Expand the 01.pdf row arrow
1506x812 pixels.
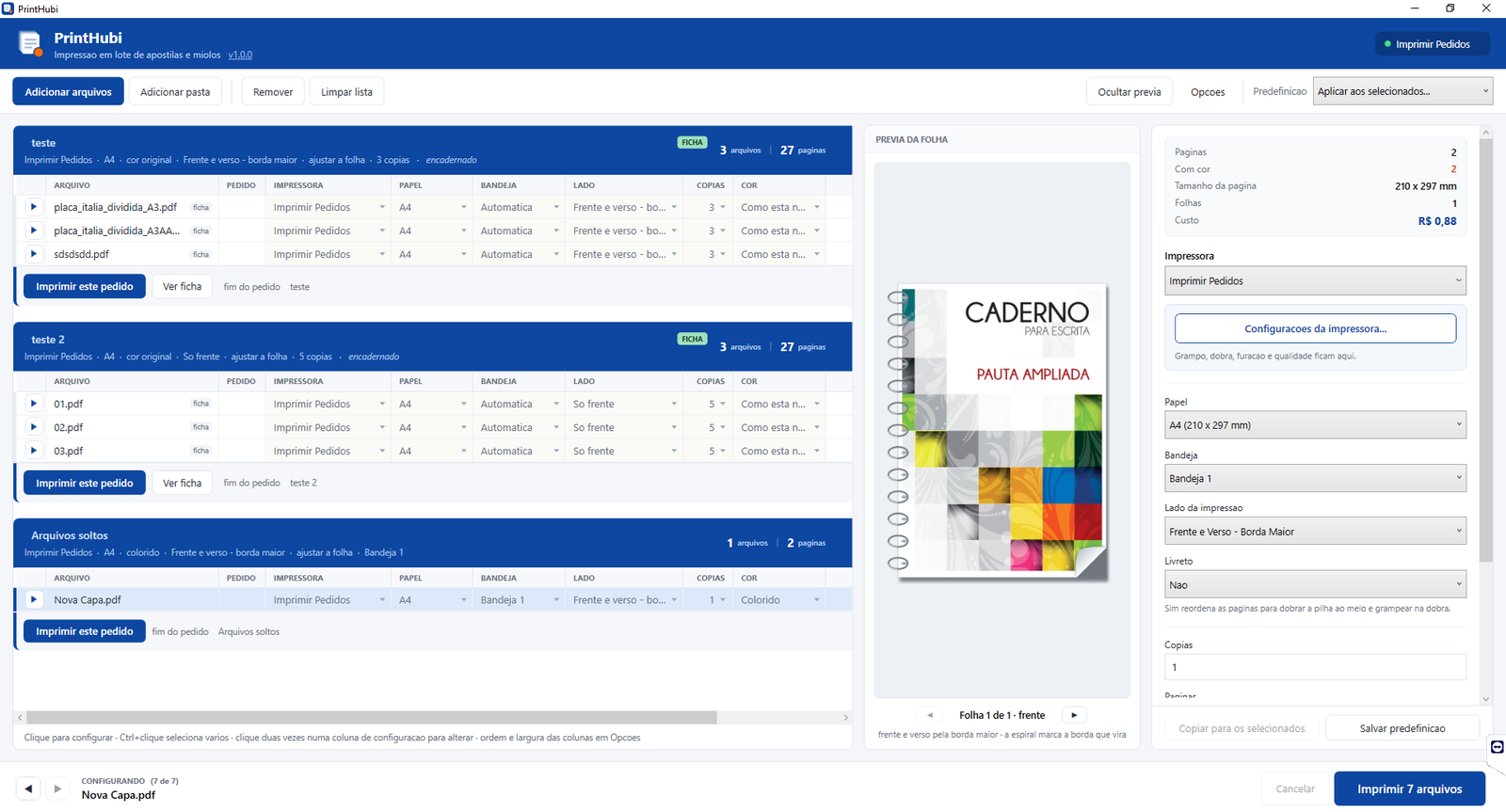coord(34,404)
